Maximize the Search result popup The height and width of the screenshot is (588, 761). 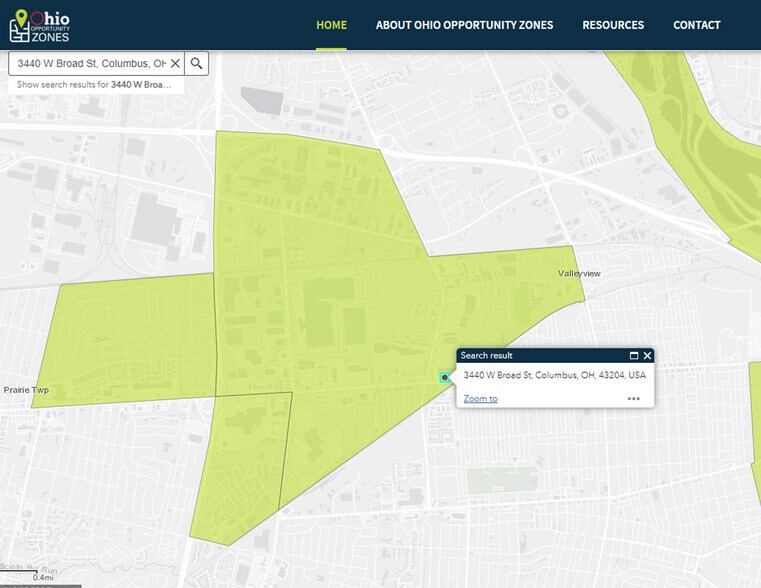click(634, 356)
